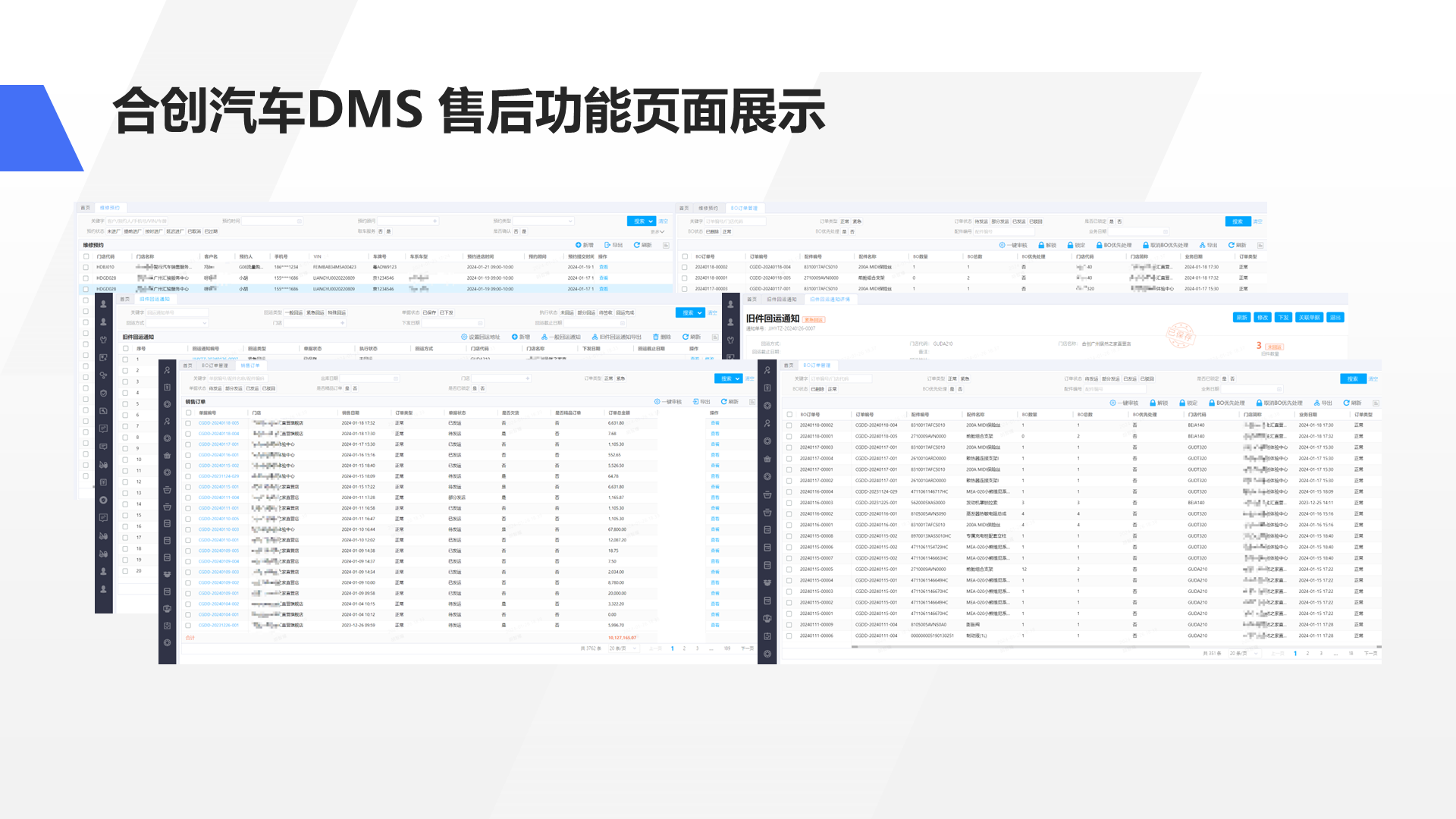Viewport: 1456px width, 819px height.
Task: Click the 一键审核 icon in 销售订单 panel
Action: 657,401
